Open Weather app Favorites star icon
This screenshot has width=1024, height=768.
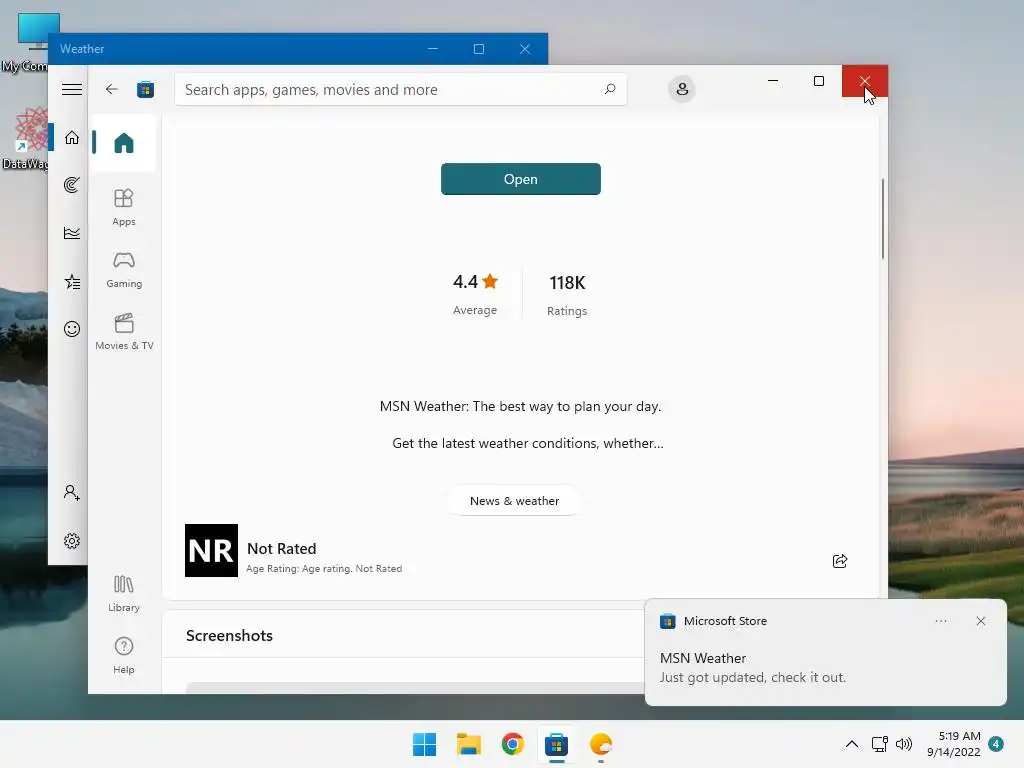coord(72,281)
